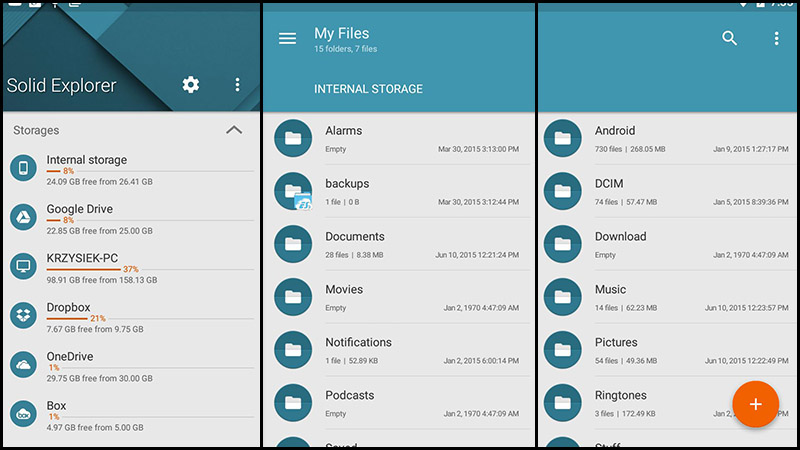
Task: Collapse the Storages section chevron
Action: coord(234,130)
